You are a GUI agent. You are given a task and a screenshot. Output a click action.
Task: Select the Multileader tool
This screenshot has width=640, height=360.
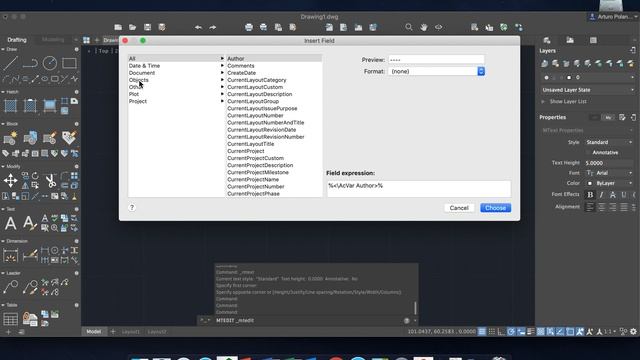(x=10, y=287)
